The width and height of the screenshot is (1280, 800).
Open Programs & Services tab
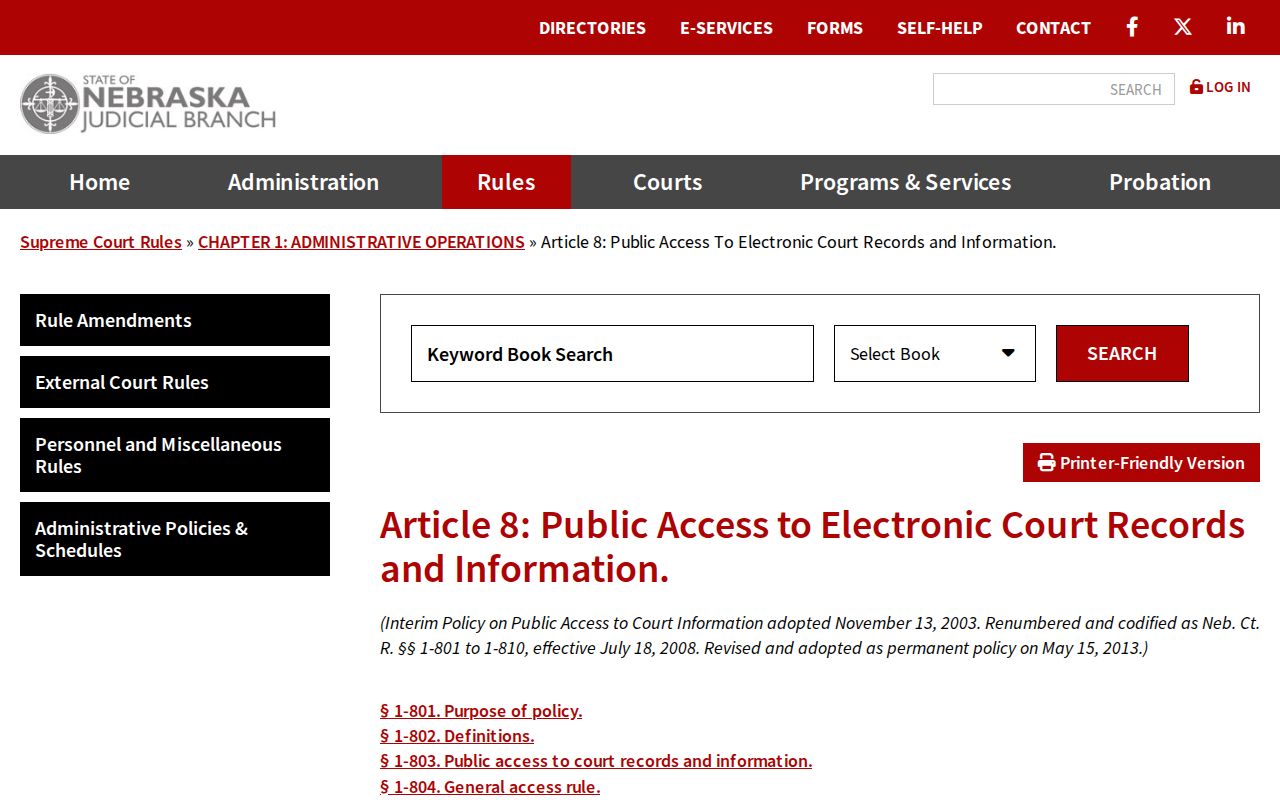(905, 182)
